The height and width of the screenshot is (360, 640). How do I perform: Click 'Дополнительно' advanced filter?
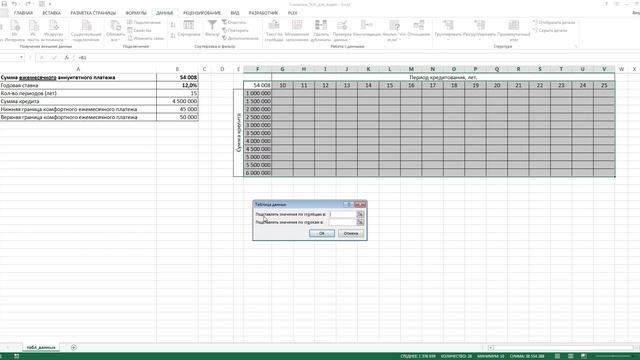point(240,38)
